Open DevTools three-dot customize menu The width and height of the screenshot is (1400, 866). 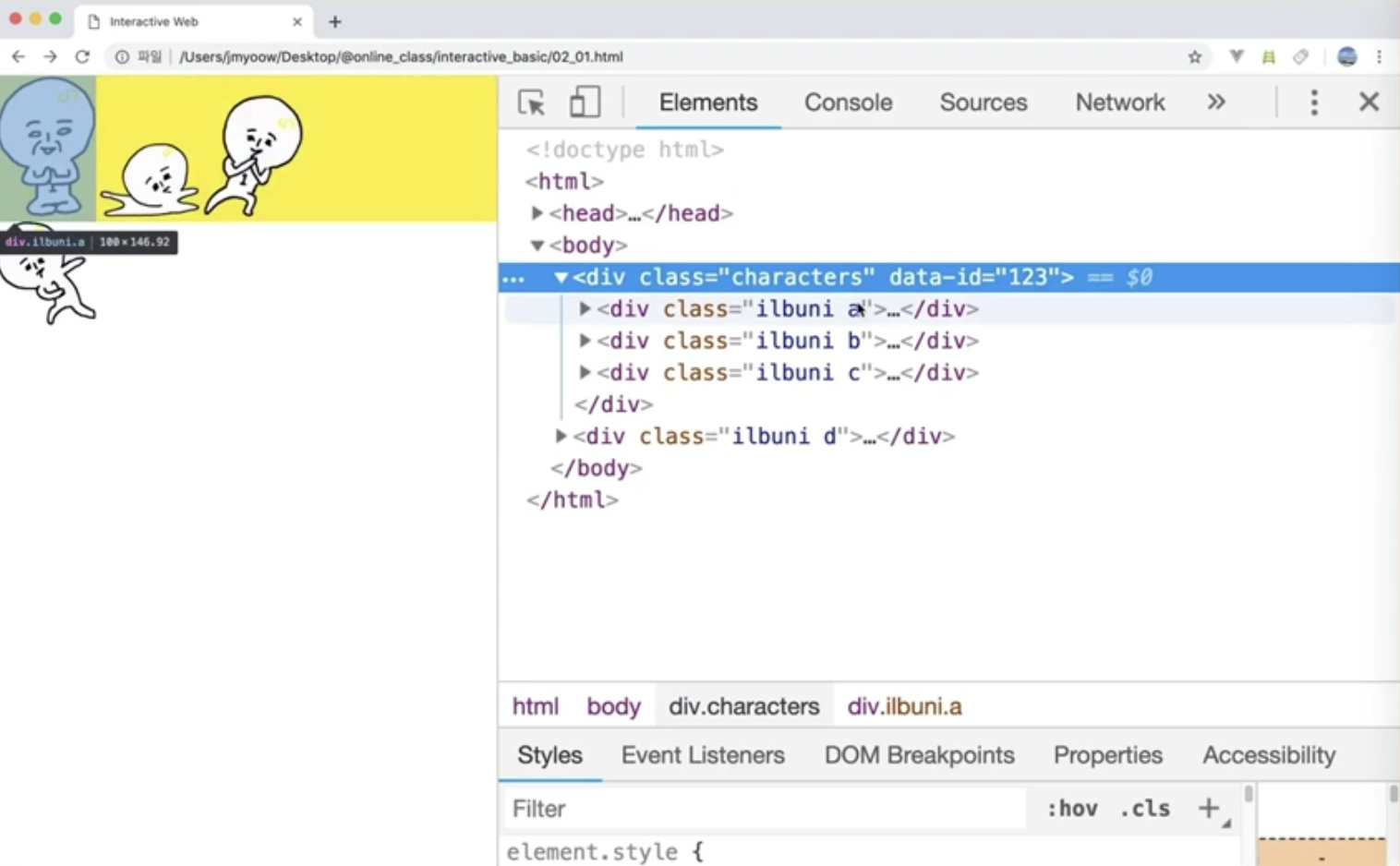coord(1314,102)
